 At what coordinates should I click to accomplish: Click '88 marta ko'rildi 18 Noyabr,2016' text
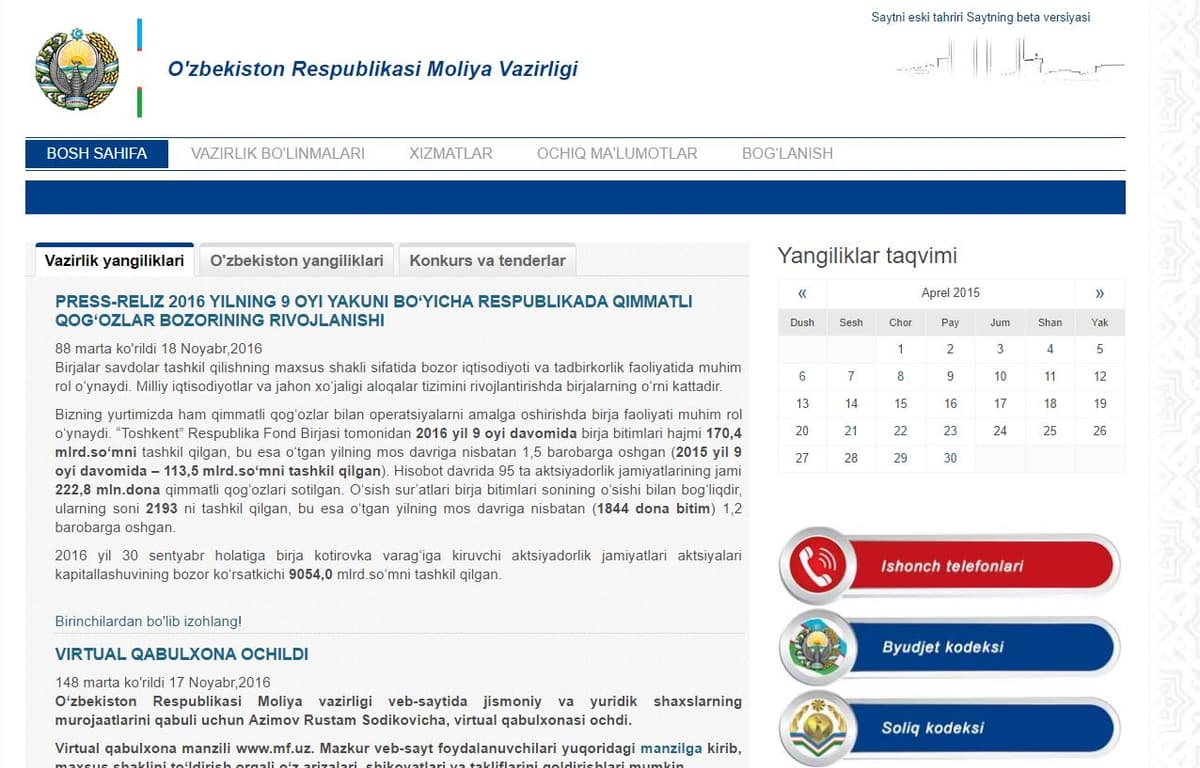tap(158, 349)
